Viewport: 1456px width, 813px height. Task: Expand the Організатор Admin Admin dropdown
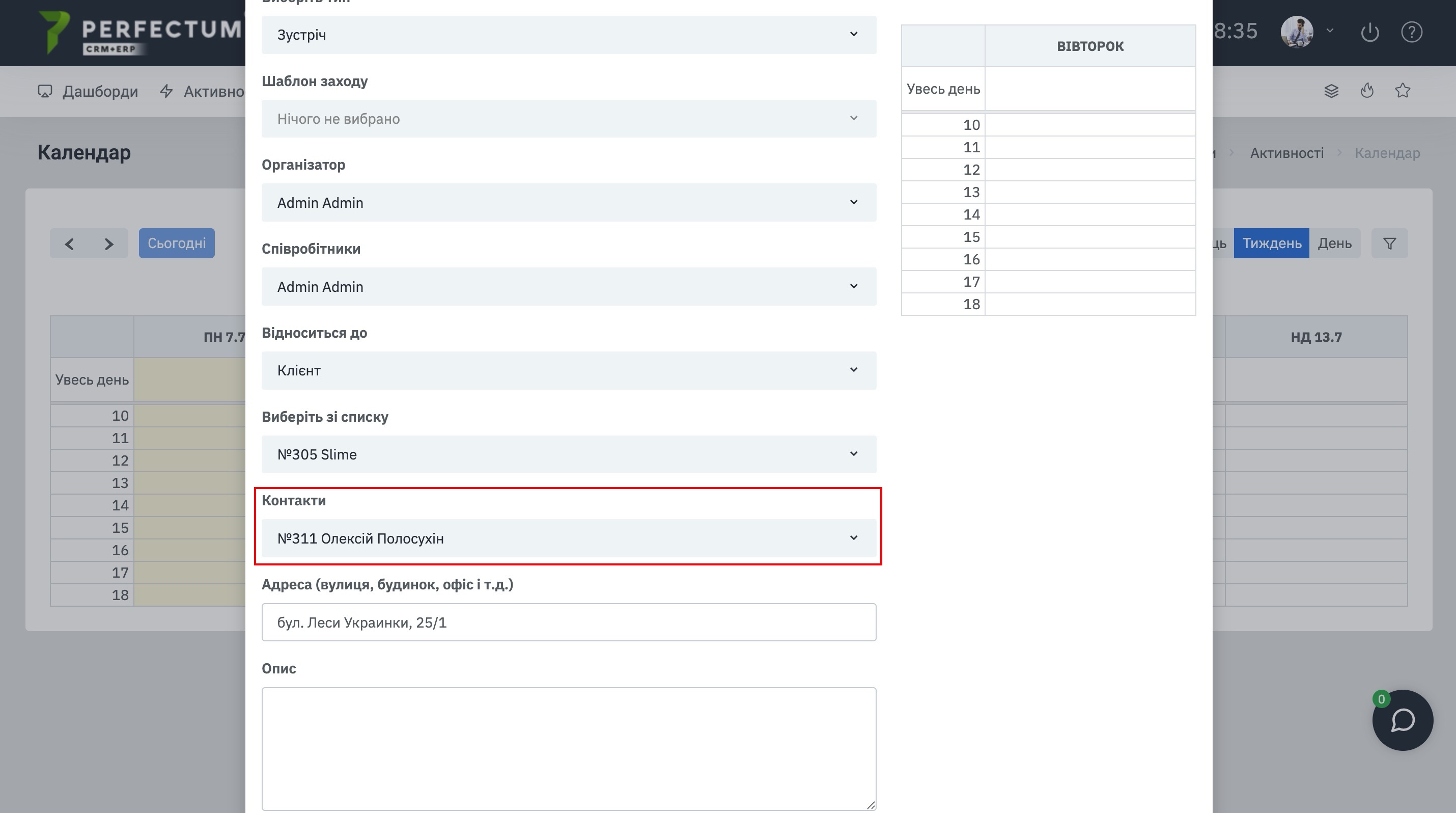pyautogui.click(x=569, y=202)
